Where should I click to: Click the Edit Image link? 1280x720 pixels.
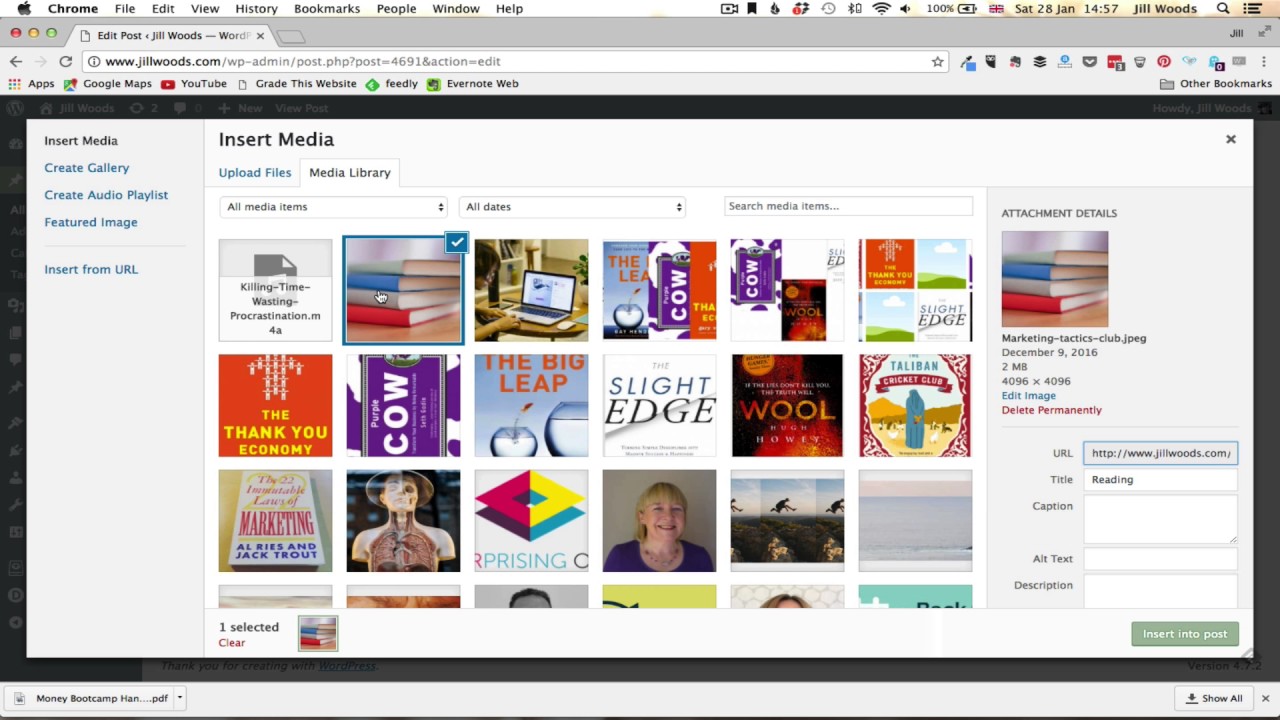tap(1029, 396)
